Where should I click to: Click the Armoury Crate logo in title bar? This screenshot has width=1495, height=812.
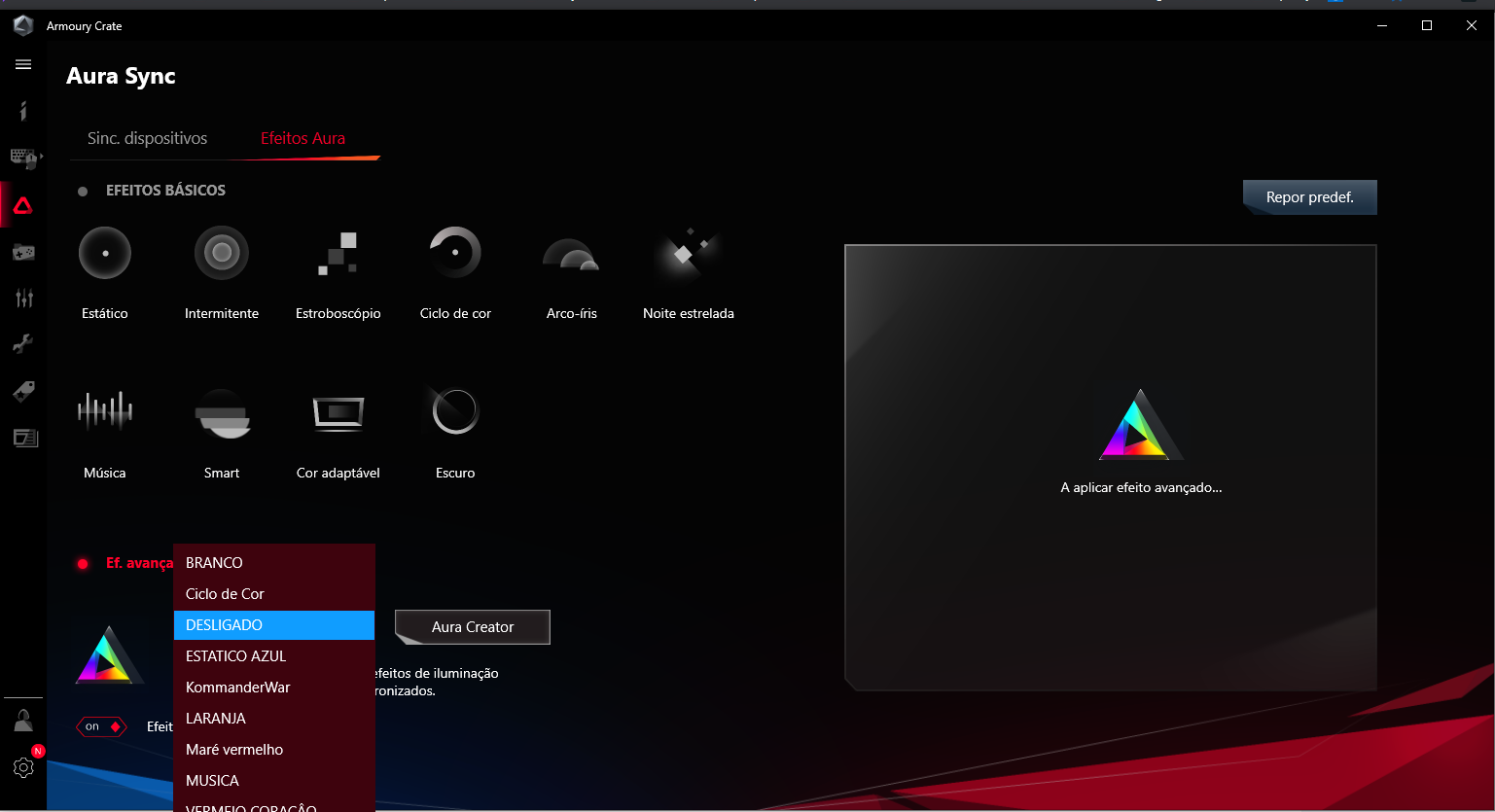[x=23, y=25]
